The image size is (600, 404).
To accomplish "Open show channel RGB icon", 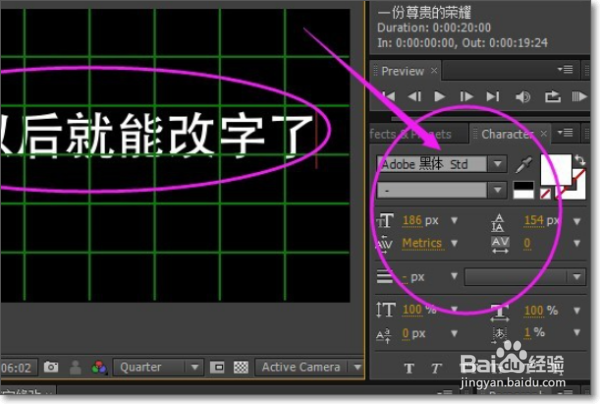I will coord(99,367).
